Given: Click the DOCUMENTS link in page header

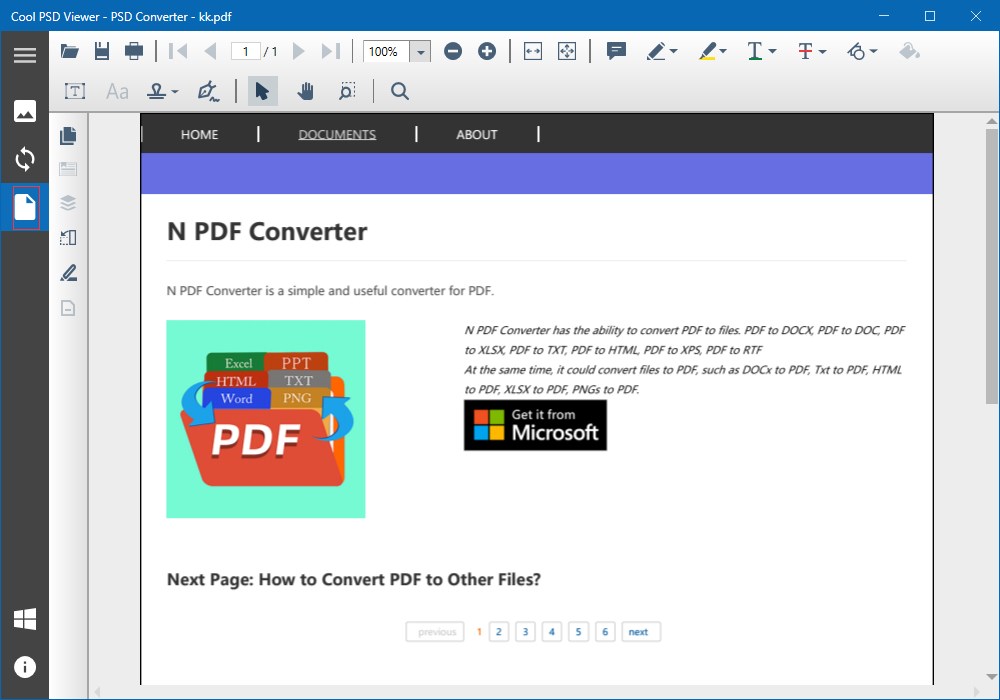Looking at the screenshot, I should coord(337,135).
